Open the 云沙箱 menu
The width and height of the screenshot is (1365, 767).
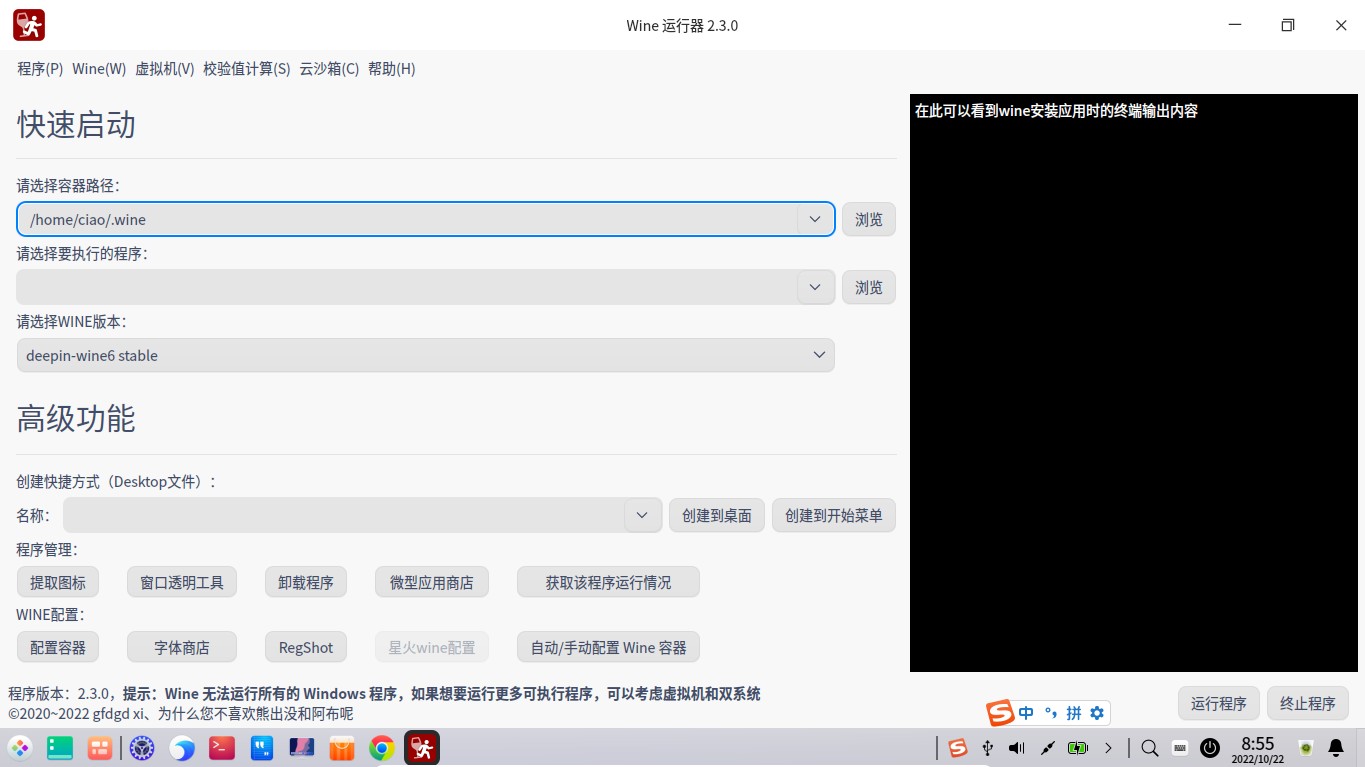click(x=329, y=68)
